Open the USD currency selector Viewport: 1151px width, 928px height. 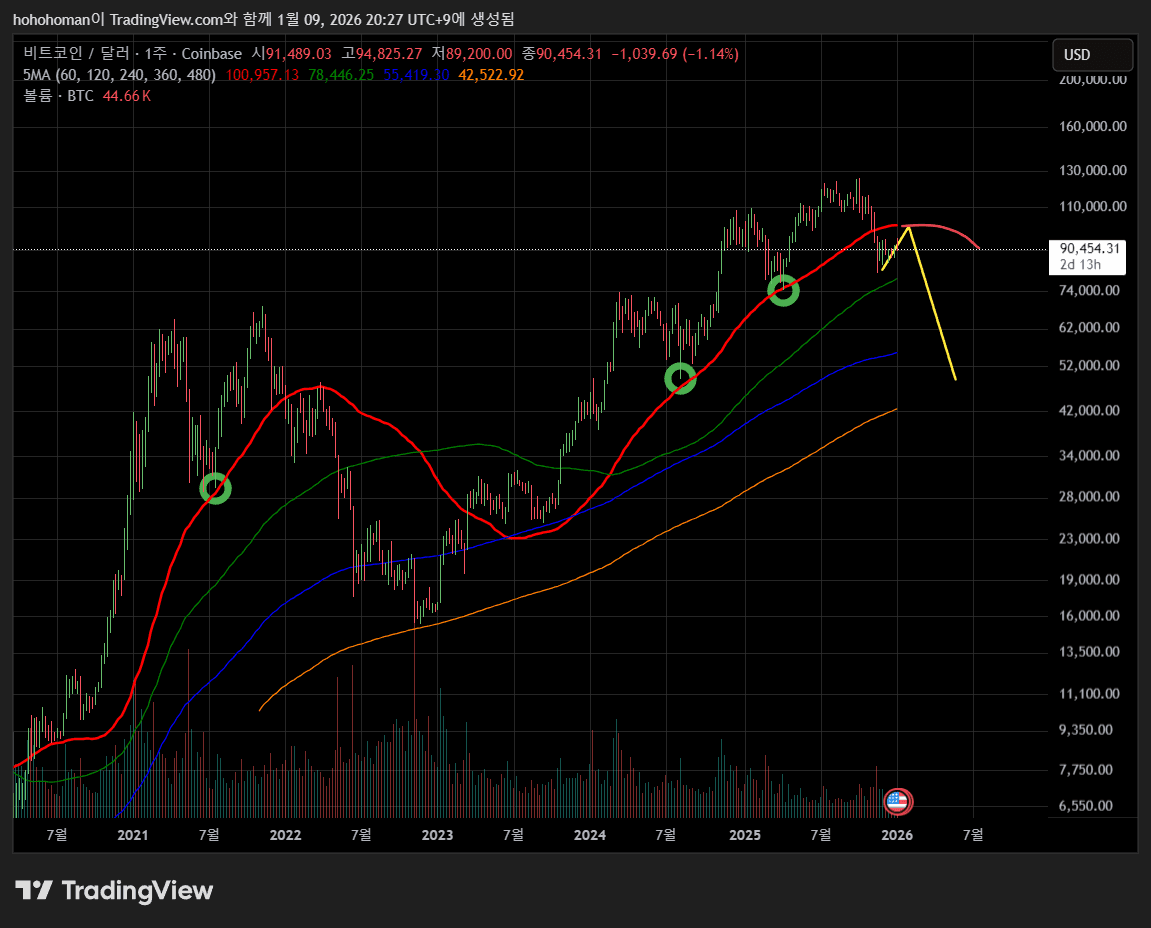pyautogui.click(x=1092, y=55)
